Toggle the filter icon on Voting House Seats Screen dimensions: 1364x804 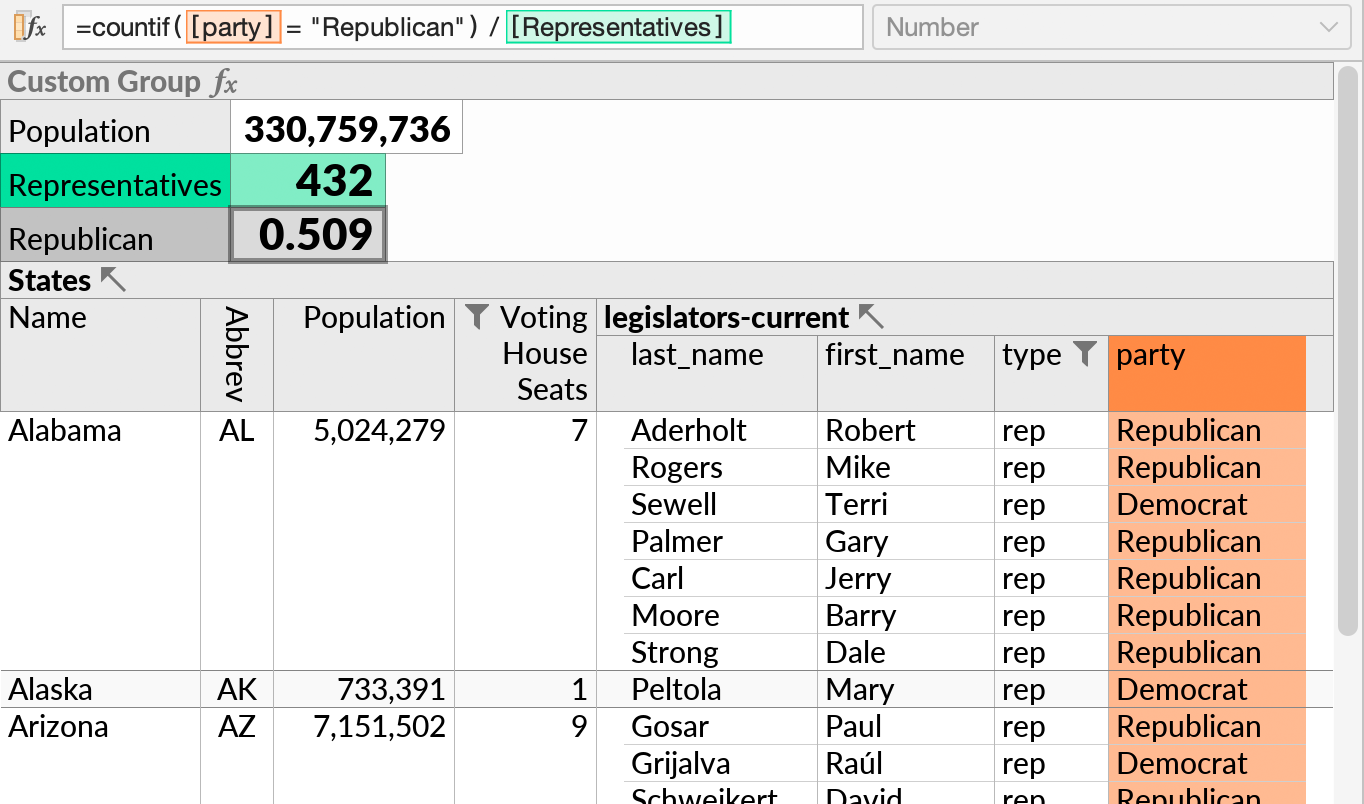tap(478, 318)
